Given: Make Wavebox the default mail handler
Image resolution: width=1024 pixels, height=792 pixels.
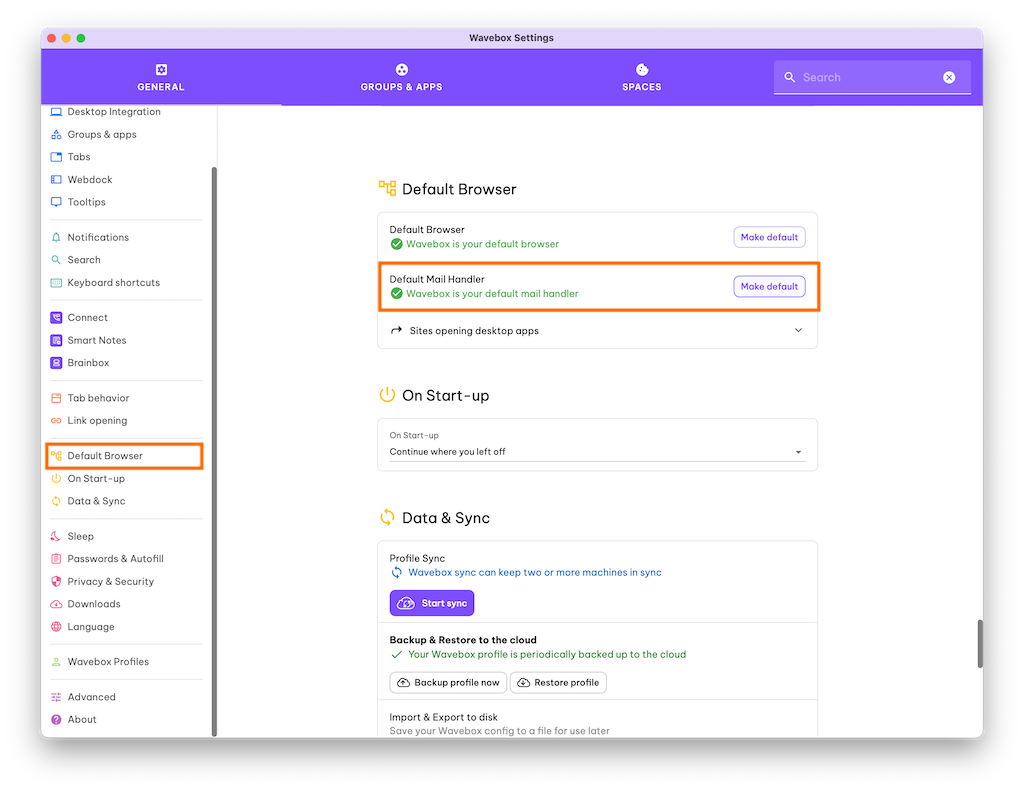Looking at the screenshot, I should click(x=769, y=287).
